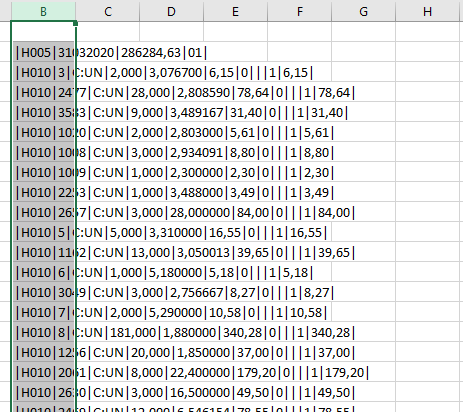Click row with 2,000|5,290000|10,58
This screenshot has width=463, height=412.
click(x=171, y=313)
